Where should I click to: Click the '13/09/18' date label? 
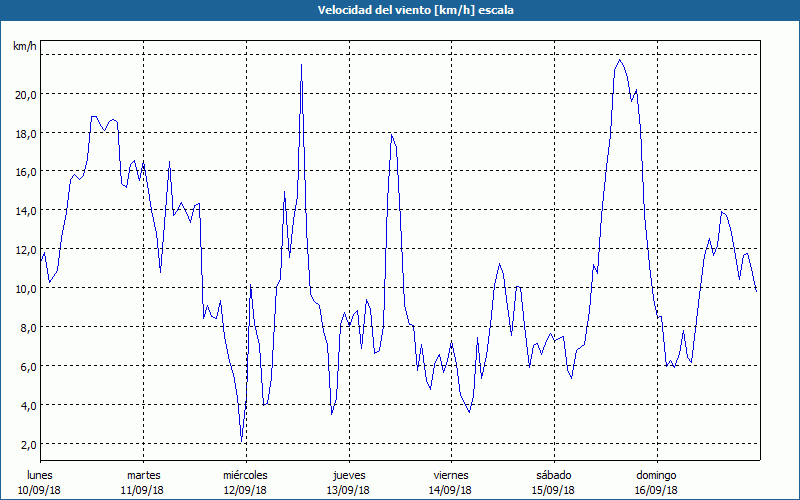(348, 490)
